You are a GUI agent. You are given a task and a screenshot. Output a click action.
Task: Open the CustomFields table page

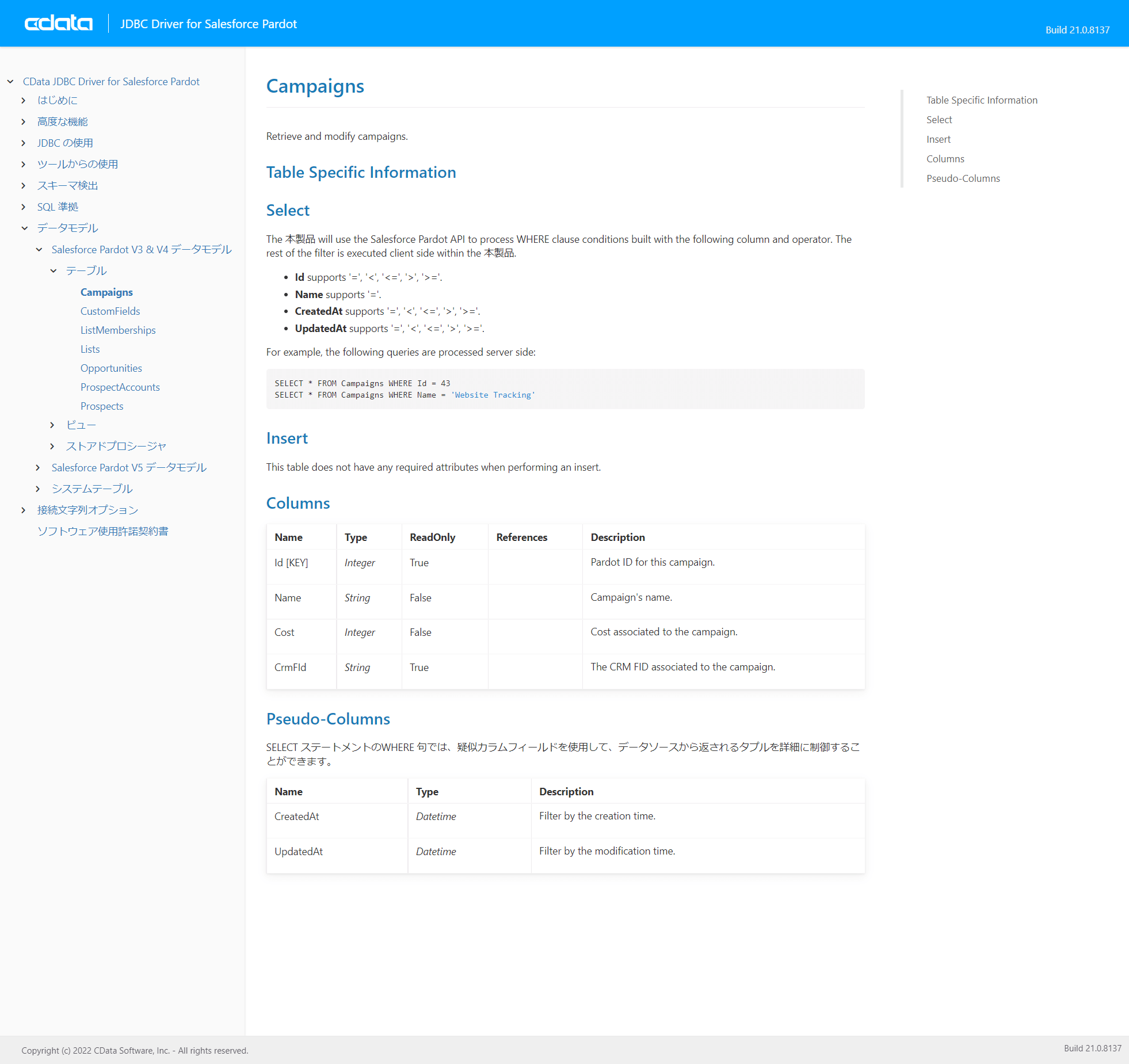click(x=110, y=311)
